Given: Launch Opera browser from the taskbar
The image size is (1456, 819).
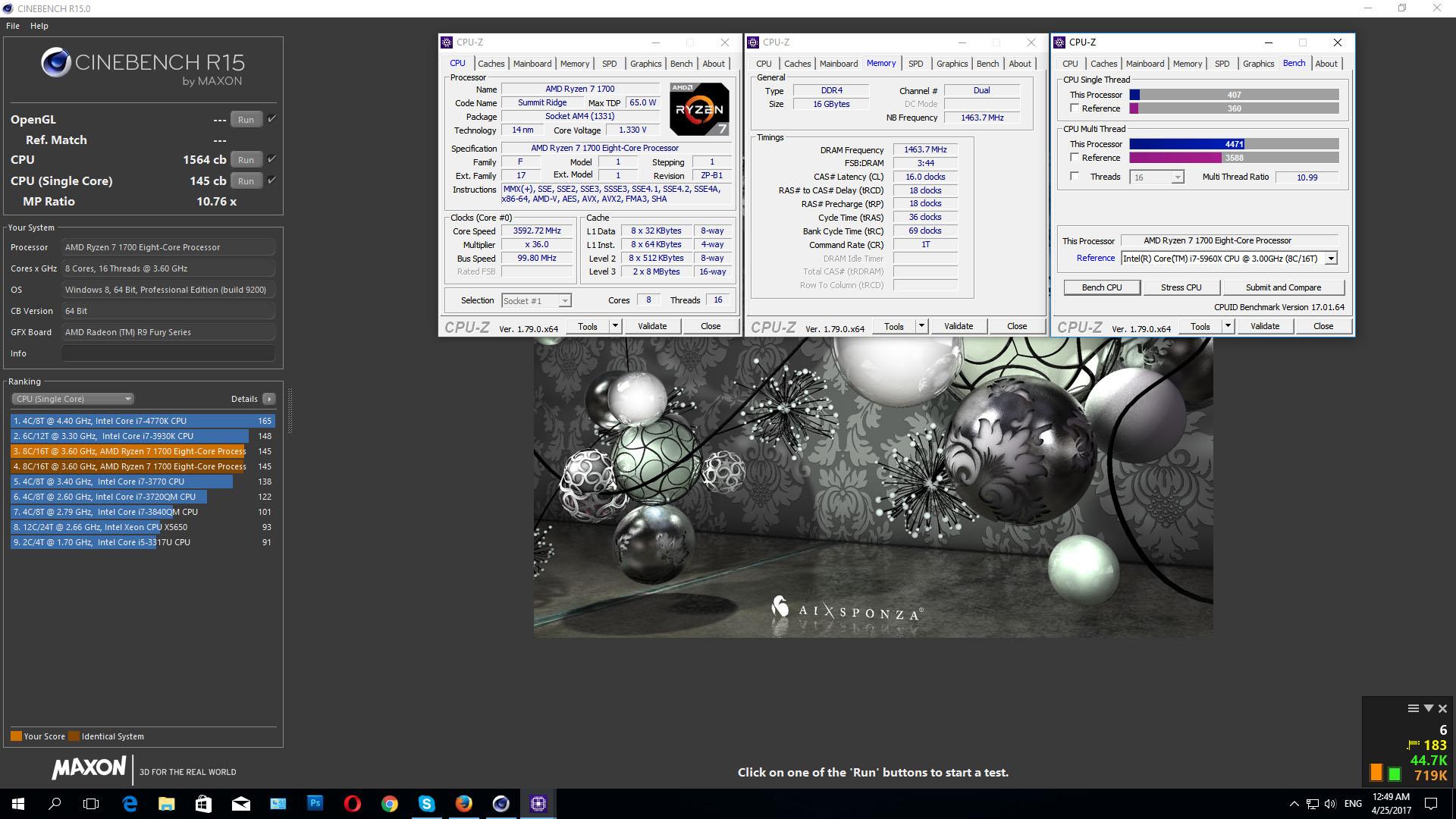Looking at the screenshot, I should (352, 804).
